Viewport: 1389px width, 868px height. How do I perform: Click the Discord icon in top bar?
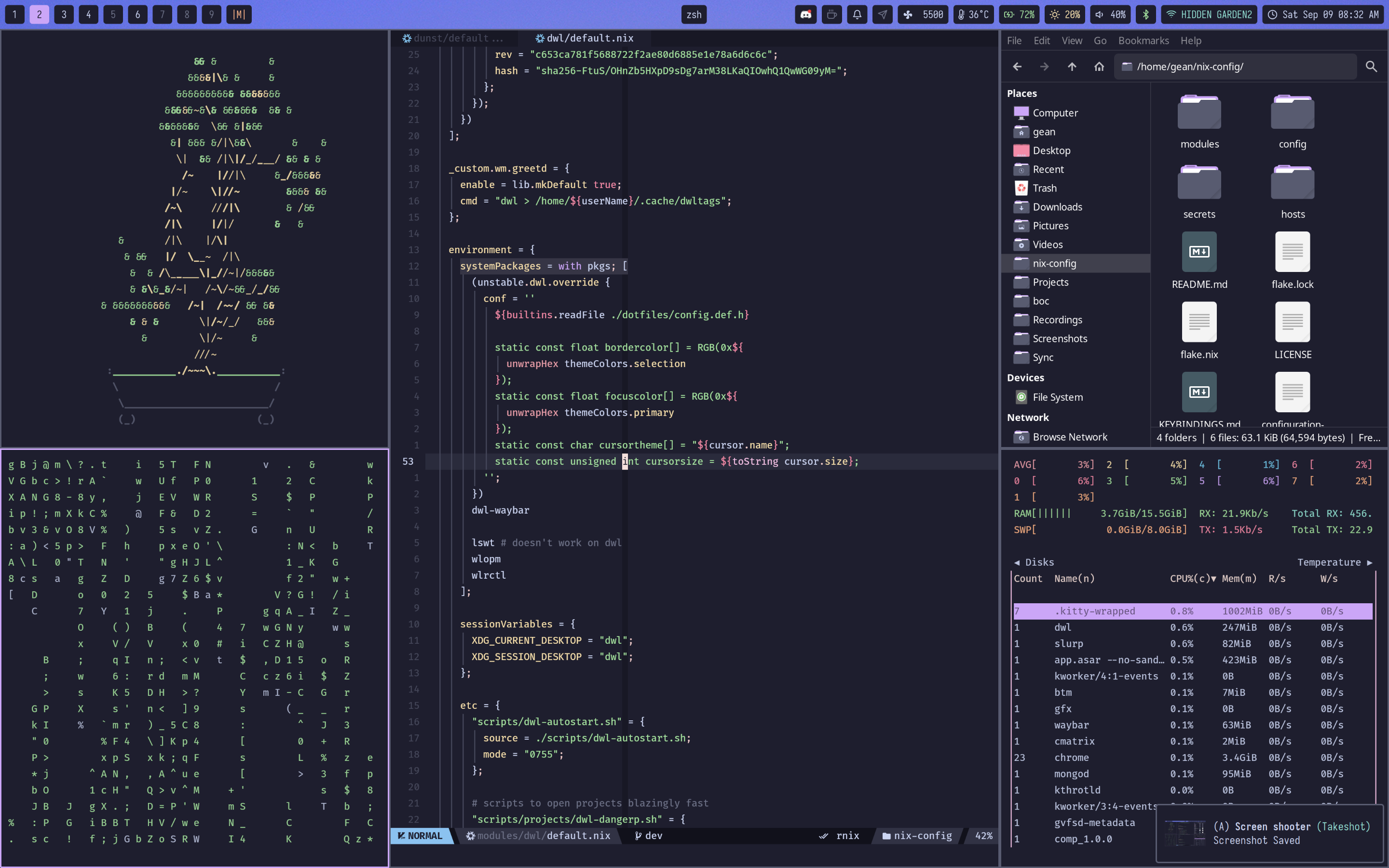coord(806,14)
